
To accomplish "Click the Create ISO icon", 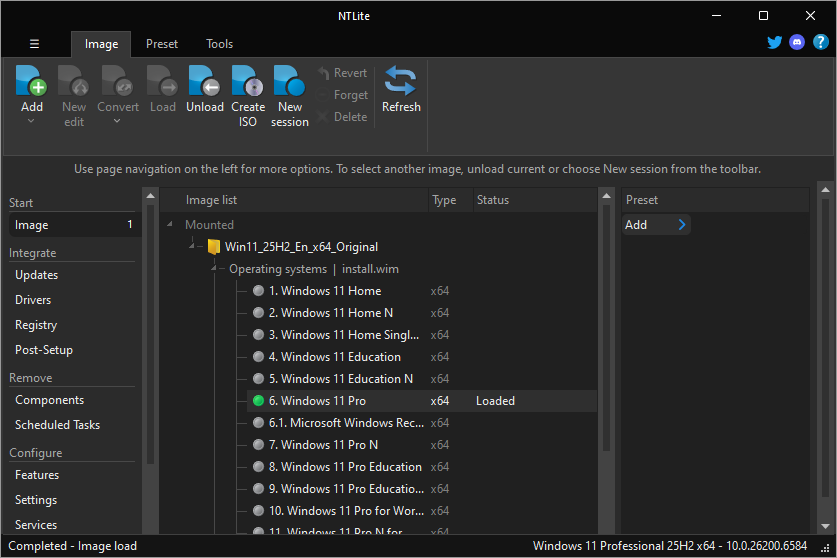I will (x=247, y=82).
